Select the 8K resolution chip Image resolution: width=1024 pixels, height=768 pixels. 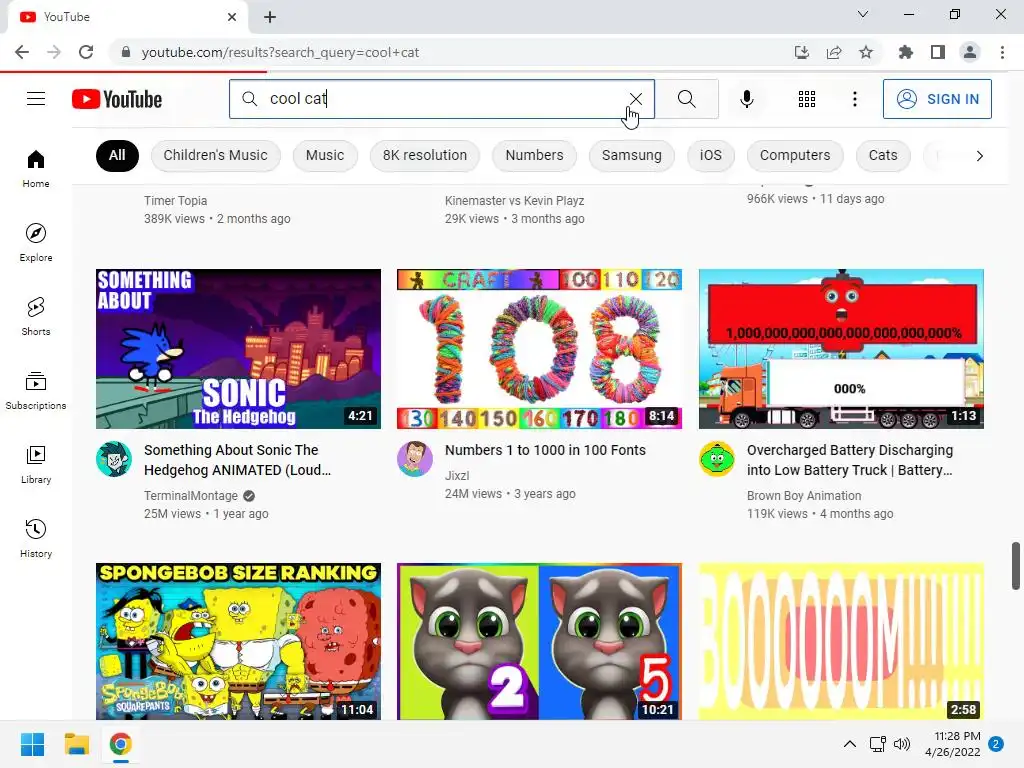pos(424,155)
